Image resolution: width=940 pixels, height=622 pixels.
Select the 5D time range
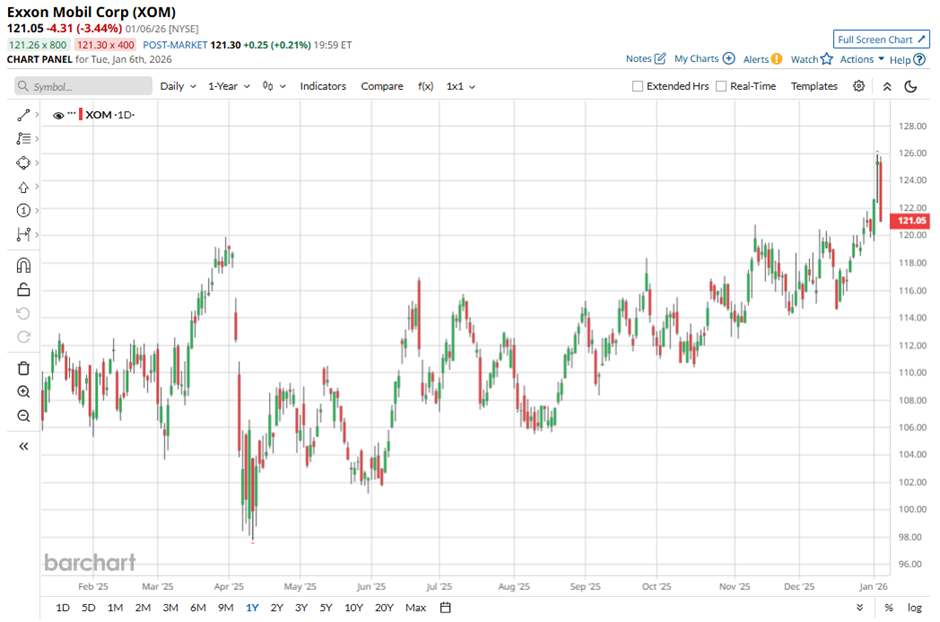88,608
